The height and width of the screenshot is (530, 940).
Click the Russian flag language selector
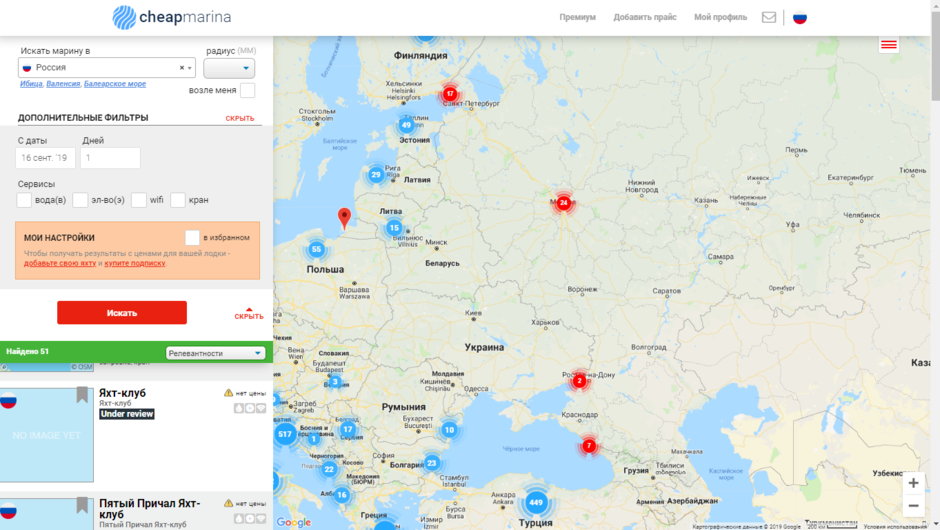pos(800,17)
